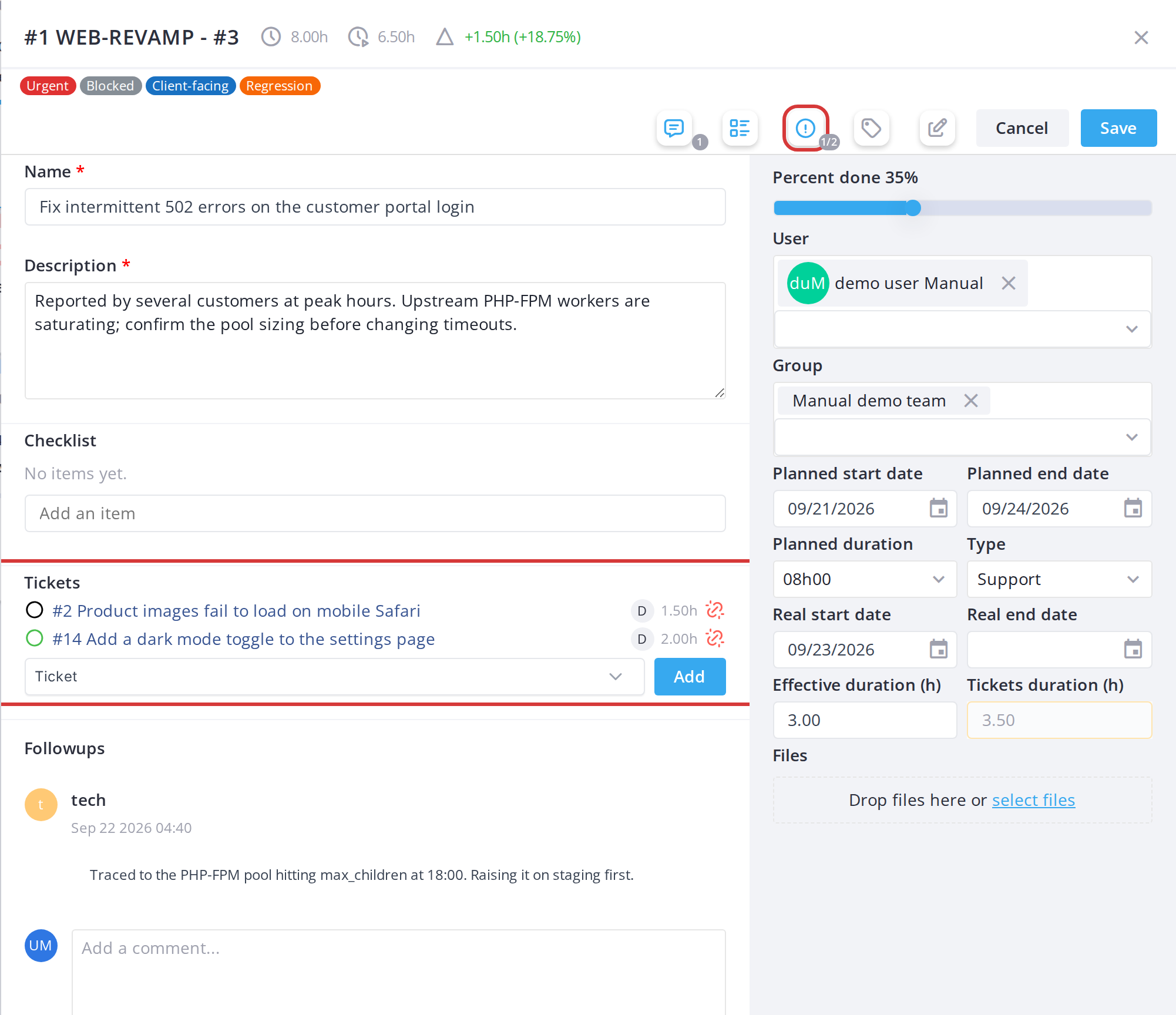Open the Planned duration dropdown

click(x=865, y=579)
